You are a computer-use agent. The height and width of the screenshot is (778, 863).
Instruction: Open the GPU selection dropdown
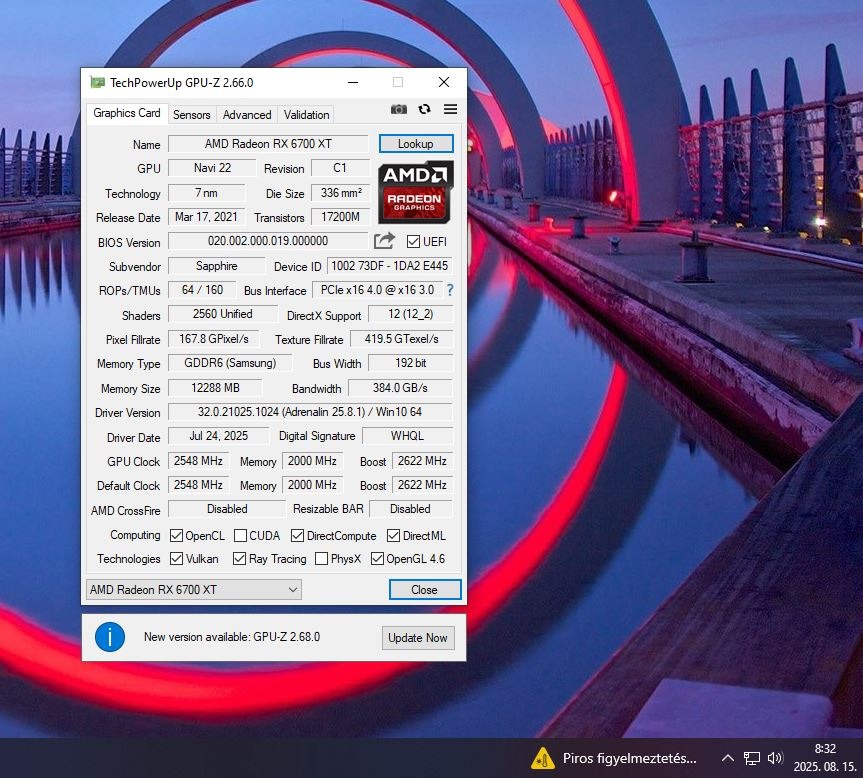[194, 589]
